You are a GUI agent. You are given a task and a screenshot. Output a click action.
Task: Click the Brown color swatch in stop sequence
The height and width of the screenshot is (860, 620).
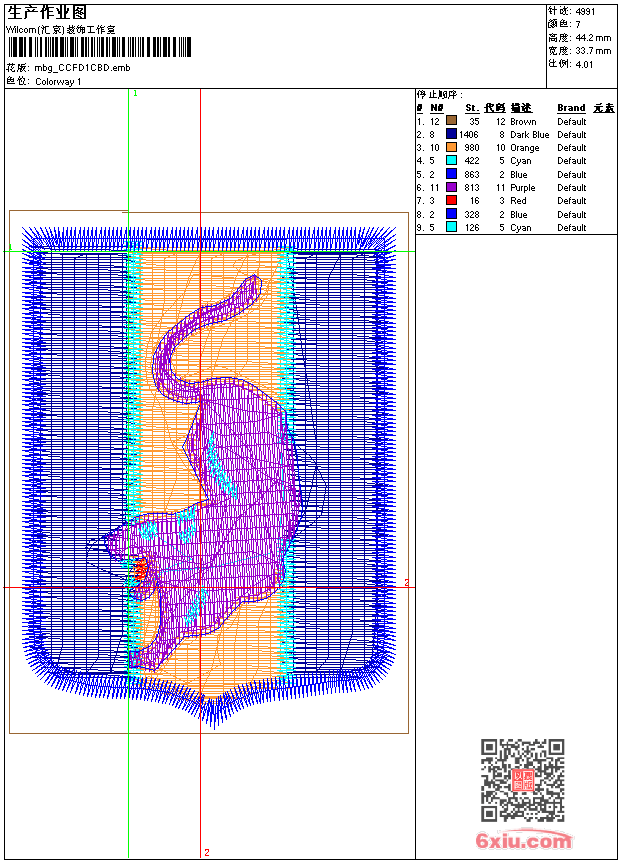[451, 121]
